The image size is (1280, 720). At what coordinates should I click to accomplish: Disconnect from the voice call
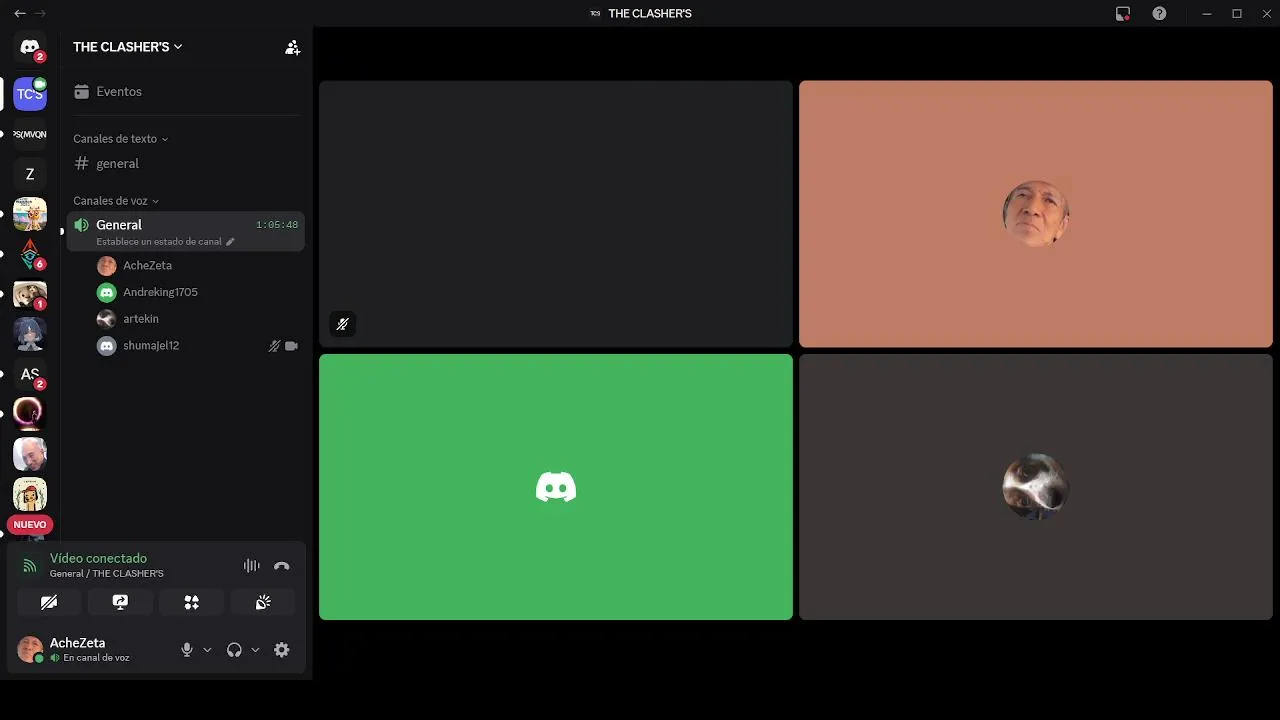pos(282,566)
